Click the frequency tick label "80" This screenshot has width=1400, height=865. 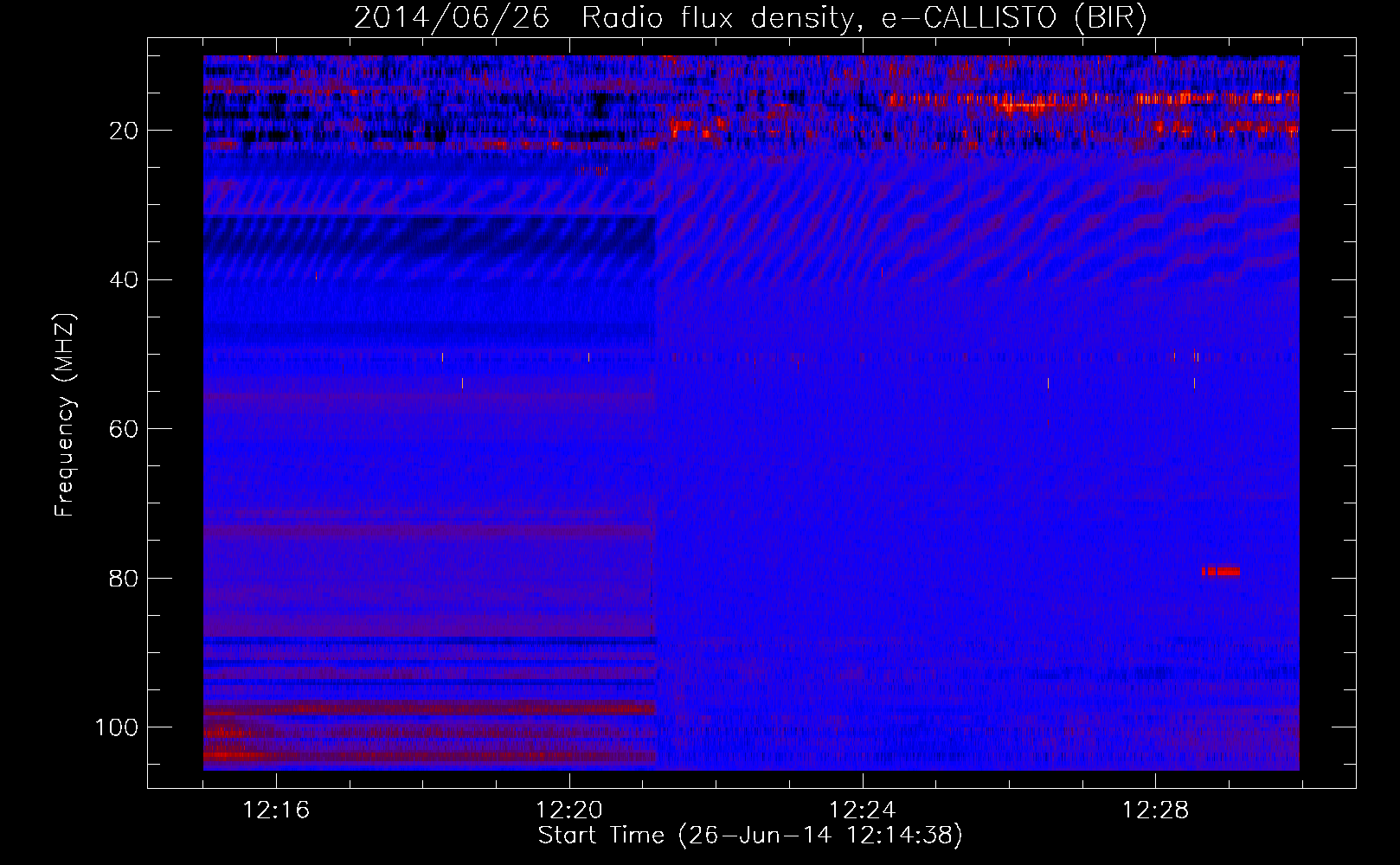124,579
